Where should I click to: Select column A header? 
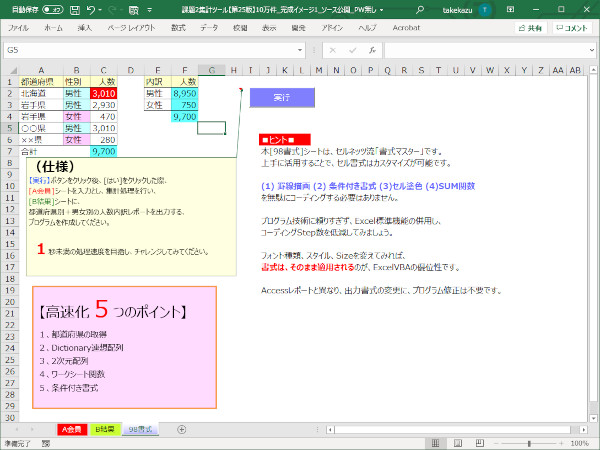pyautogui.click(x=41, y=70)
